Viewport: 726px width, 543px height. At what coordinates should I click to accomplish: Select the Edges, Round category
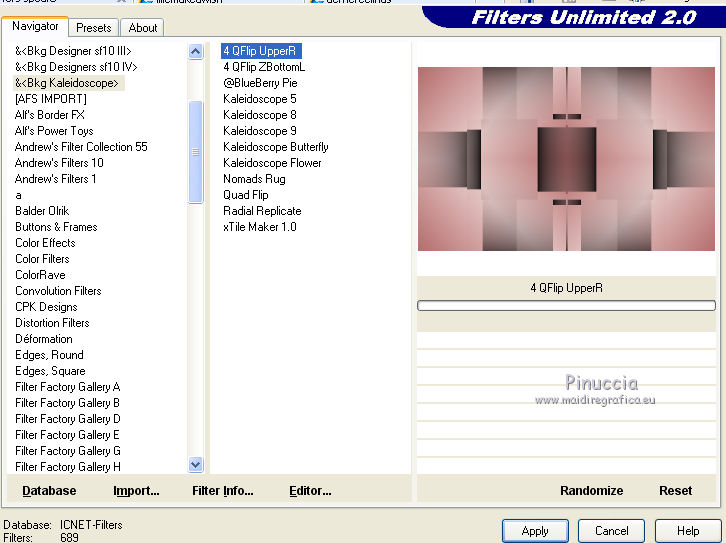[x=50, y=355]
